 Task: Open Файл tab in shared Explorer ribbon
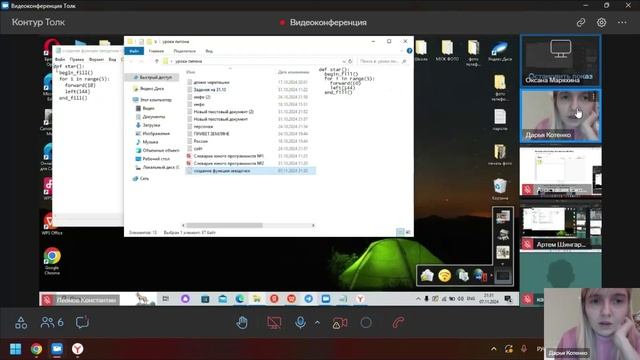pos(134,51)
